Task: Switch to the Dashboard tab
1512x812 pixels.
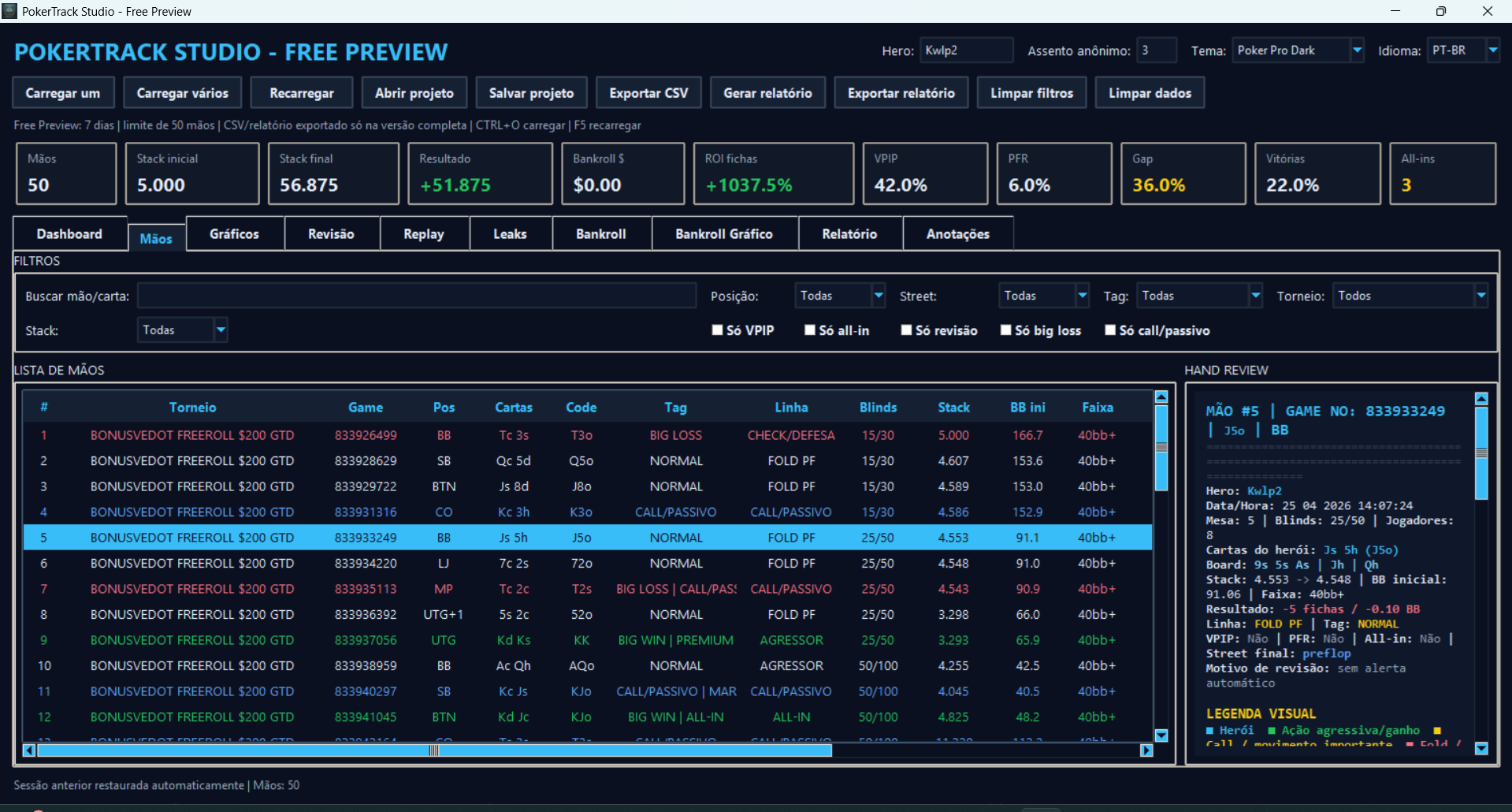Action: tap(69, 234)
